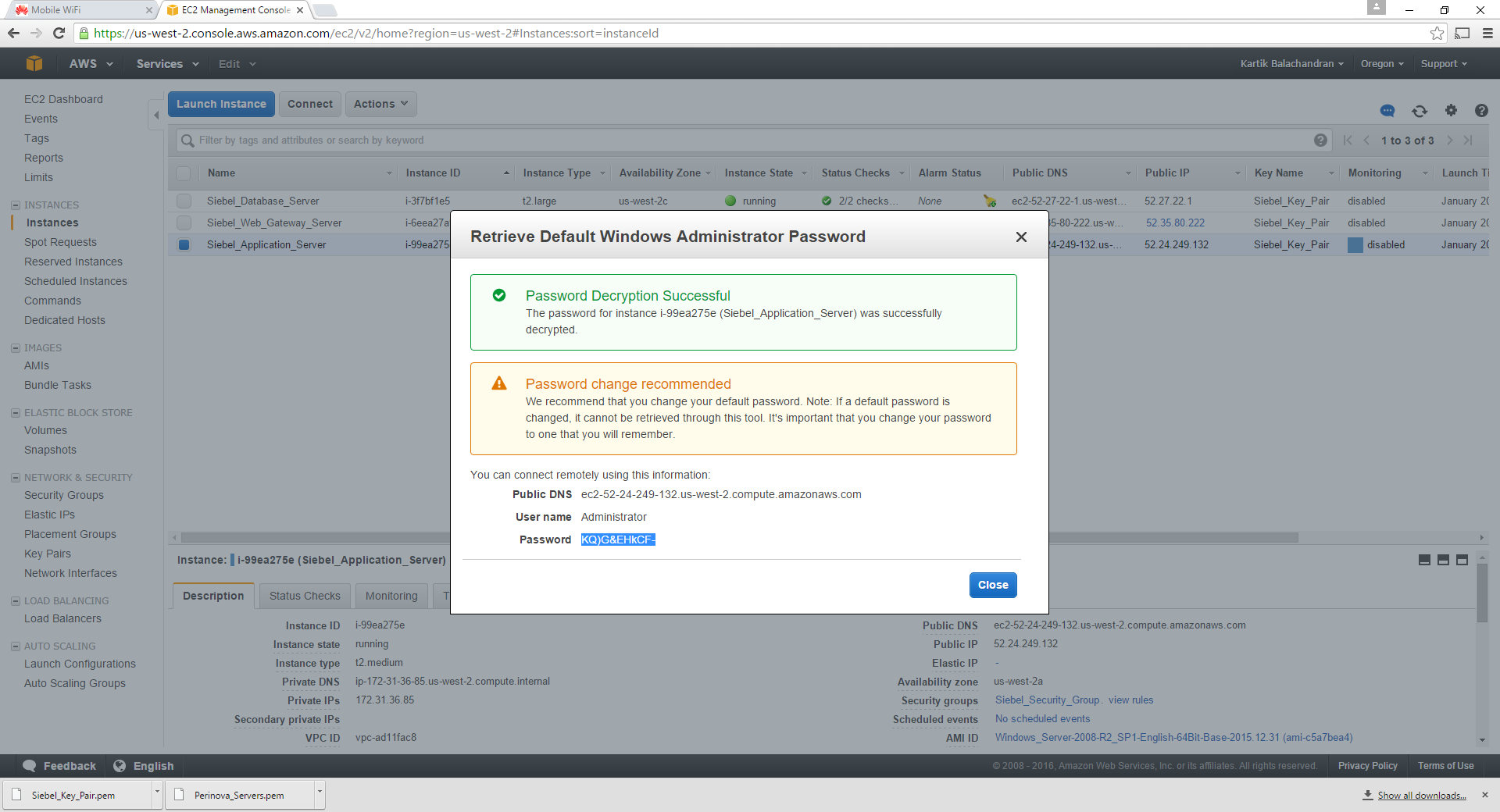Click the details panel vertical scrollbar
1500x812 pixels.
pos(1482,593)
